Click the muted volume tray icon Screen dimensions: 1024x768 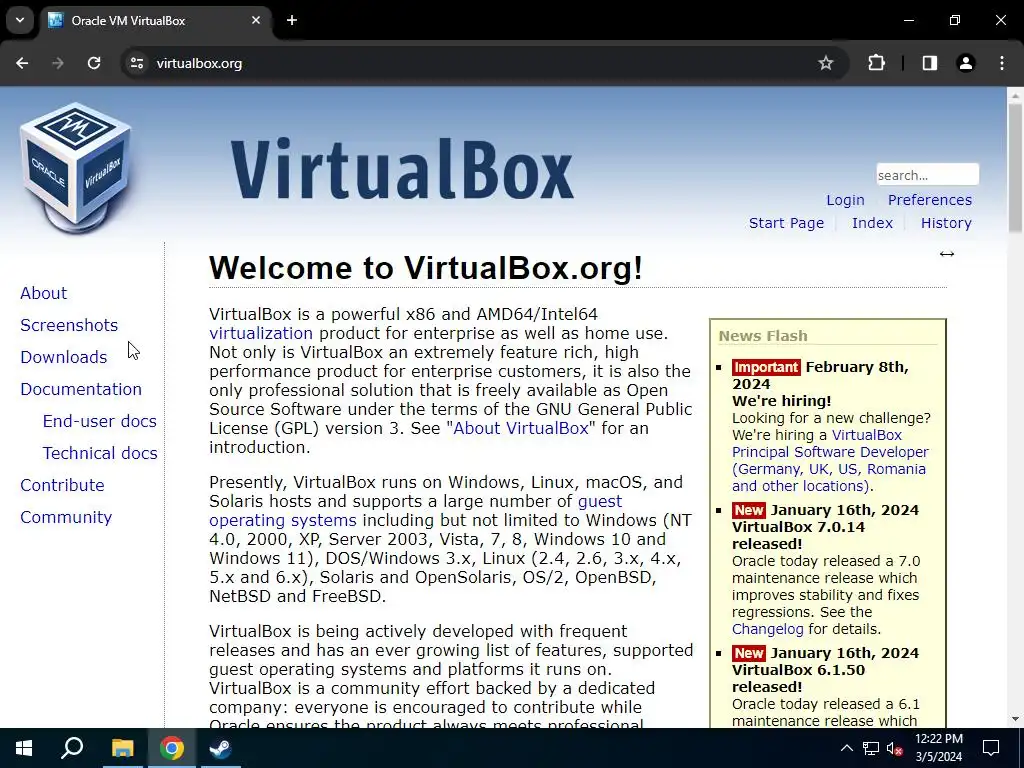point(895,748)
